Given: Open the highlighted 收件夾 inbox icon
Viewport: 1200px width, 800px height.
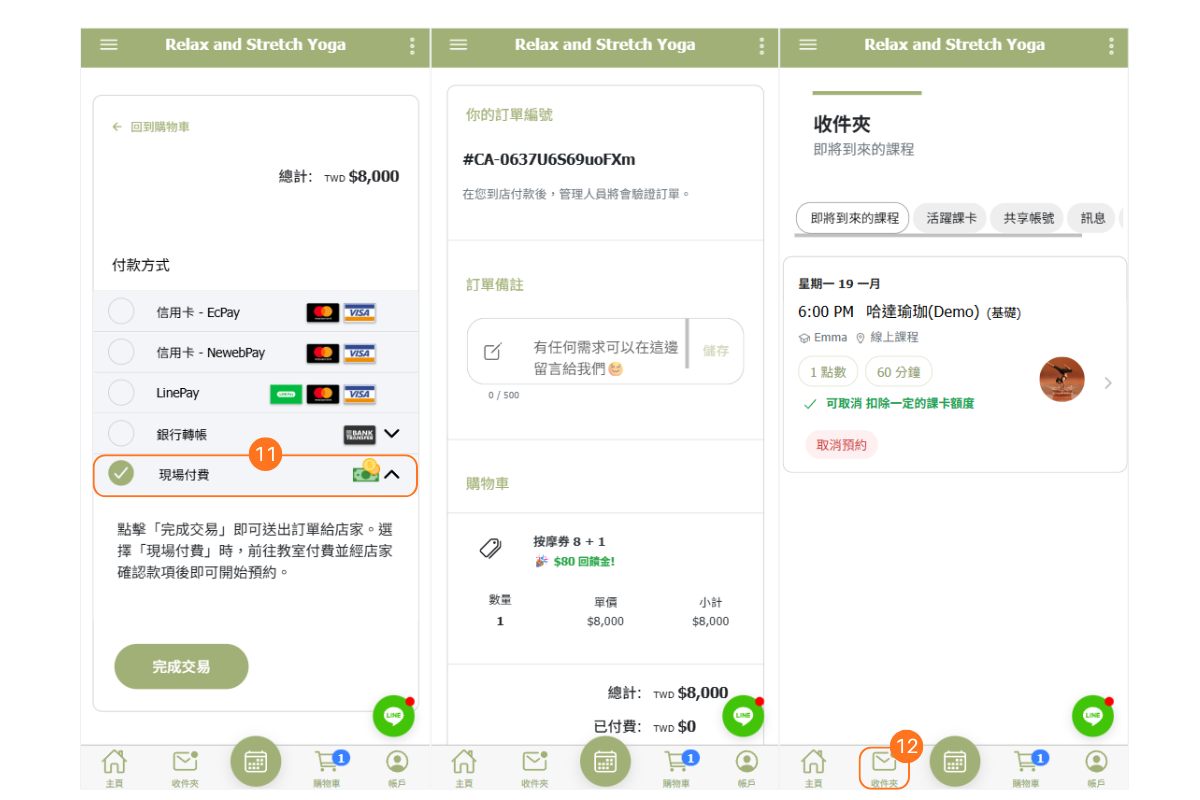Looking at the screenshot, I should [x=884, y=767].
